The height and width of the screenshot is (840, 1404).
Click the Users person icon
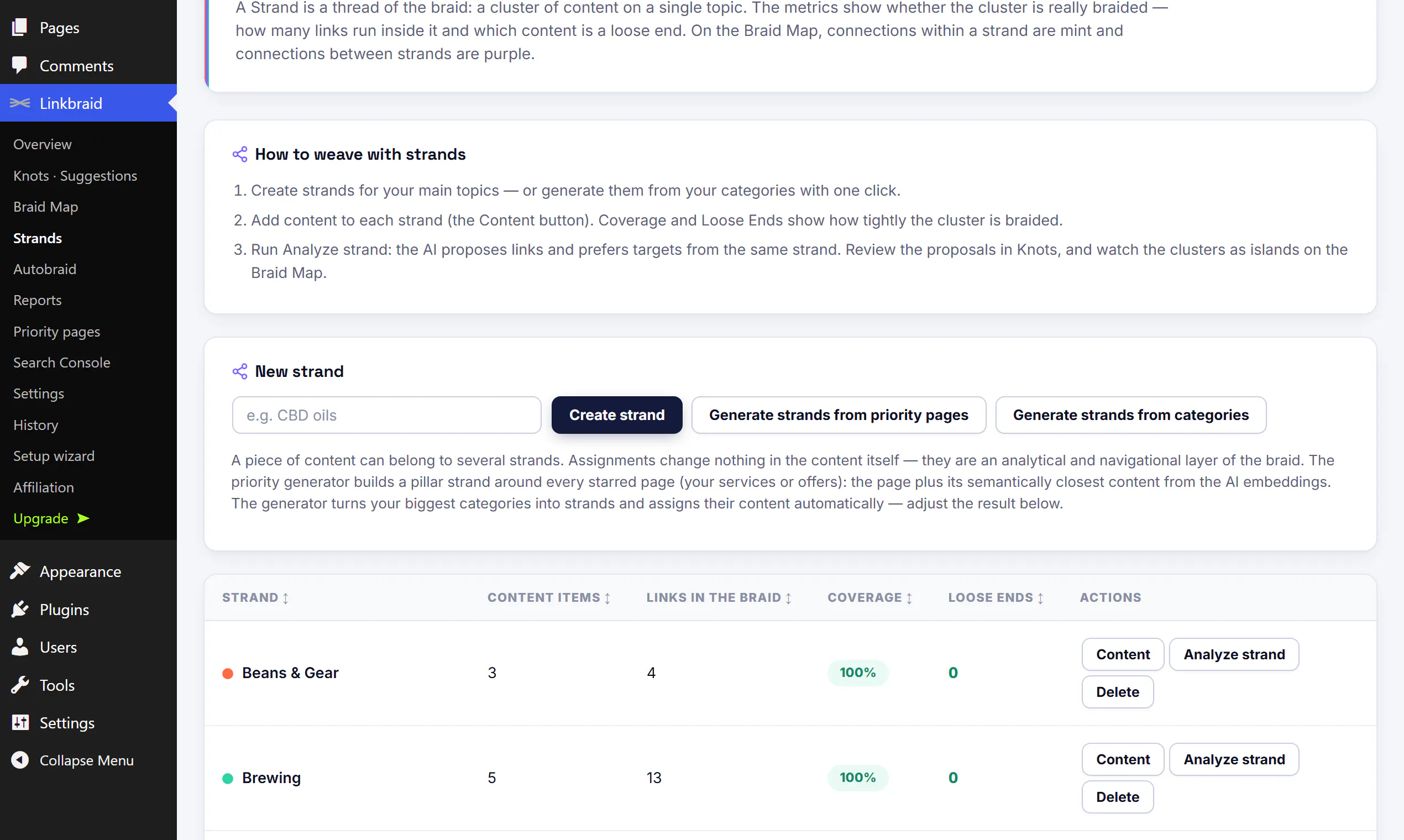tap(20, 647)
